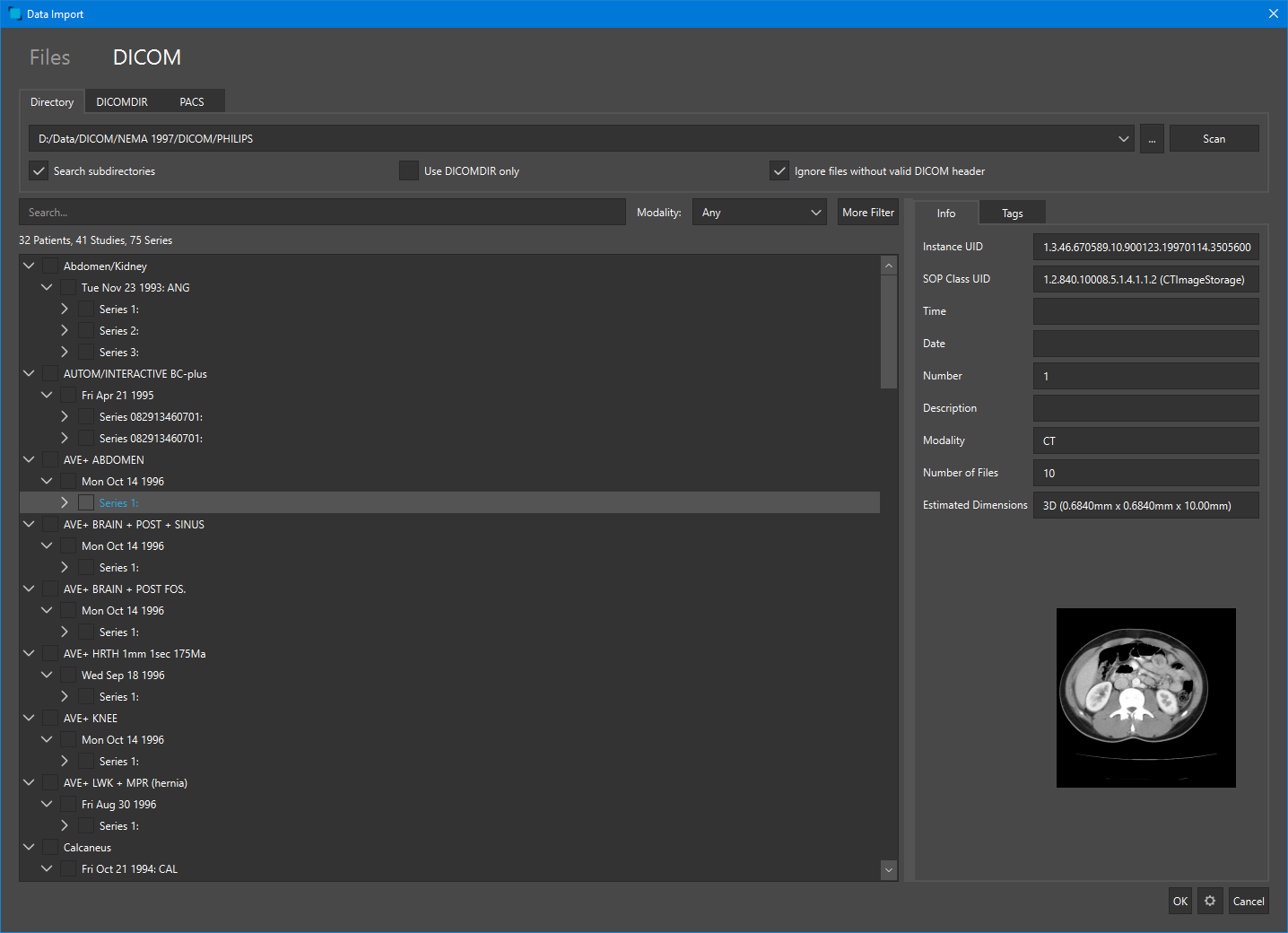Expand Series 1 under AVE+ KNEE study

65,761
